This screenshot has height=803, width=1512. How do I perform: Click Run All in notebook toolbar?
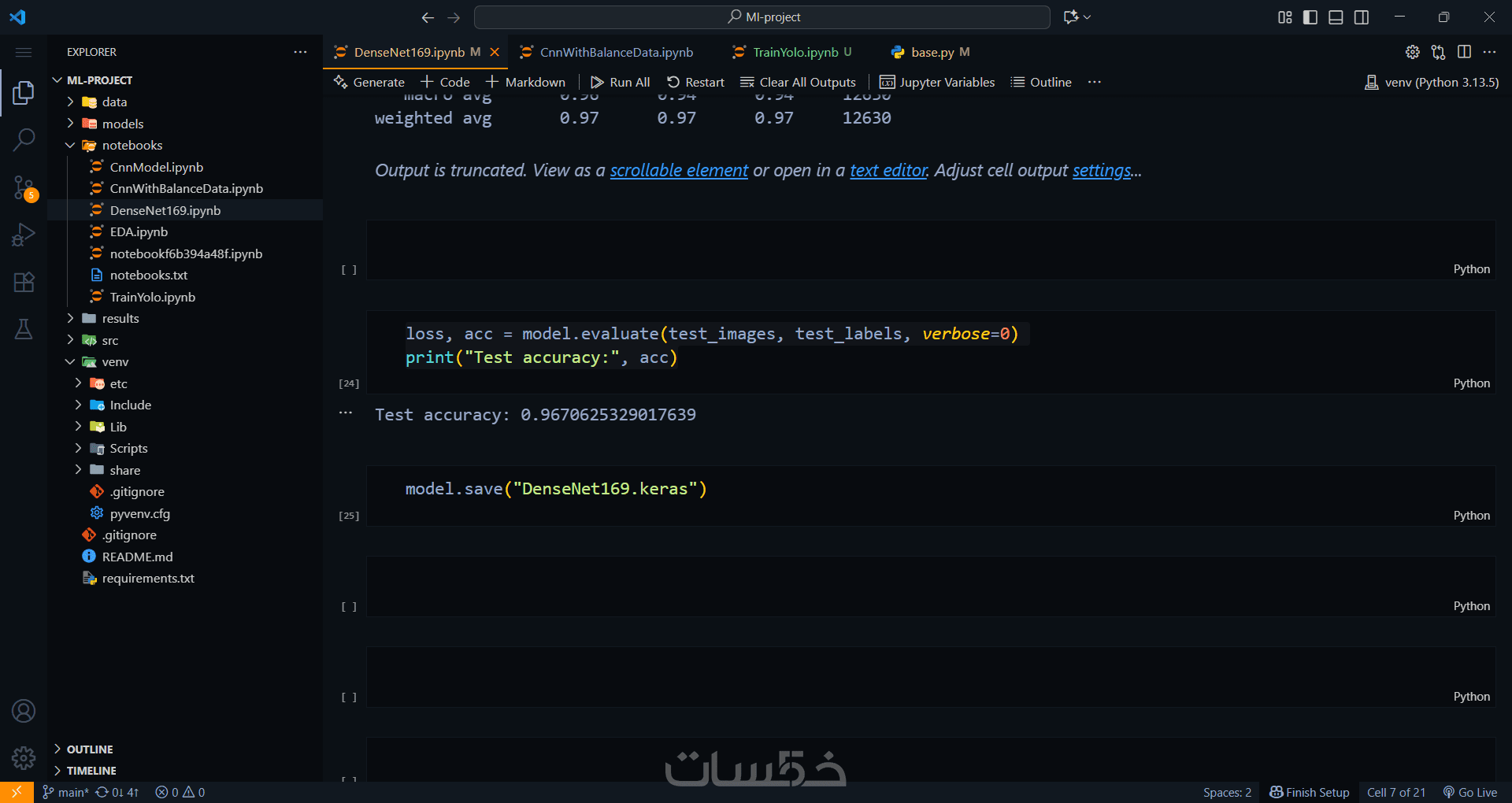pyautogui.click(x=621, y=82)
